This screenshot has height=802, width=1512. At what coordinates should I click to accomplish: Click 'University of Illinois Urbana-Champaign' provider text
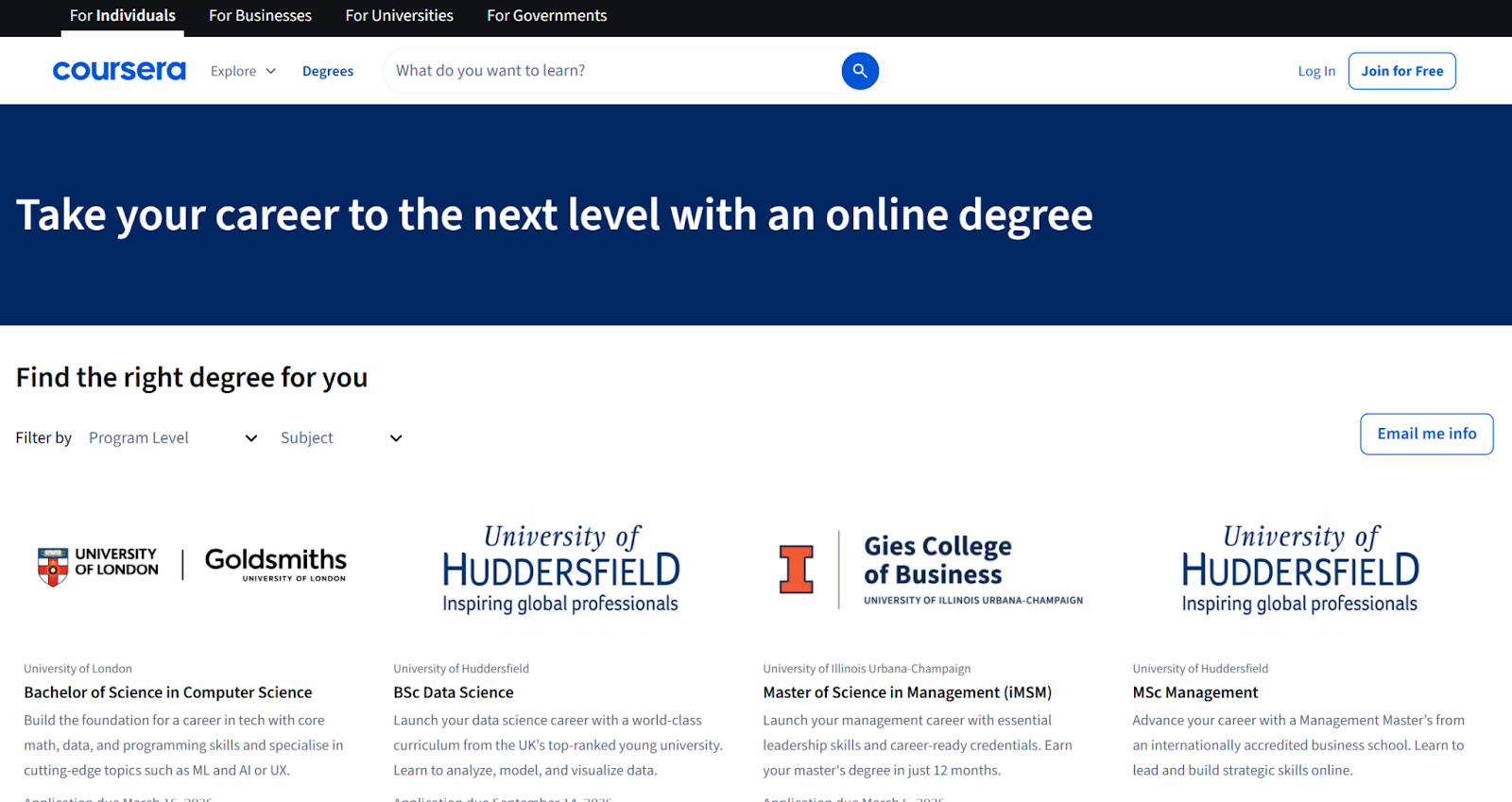[867, 669]
